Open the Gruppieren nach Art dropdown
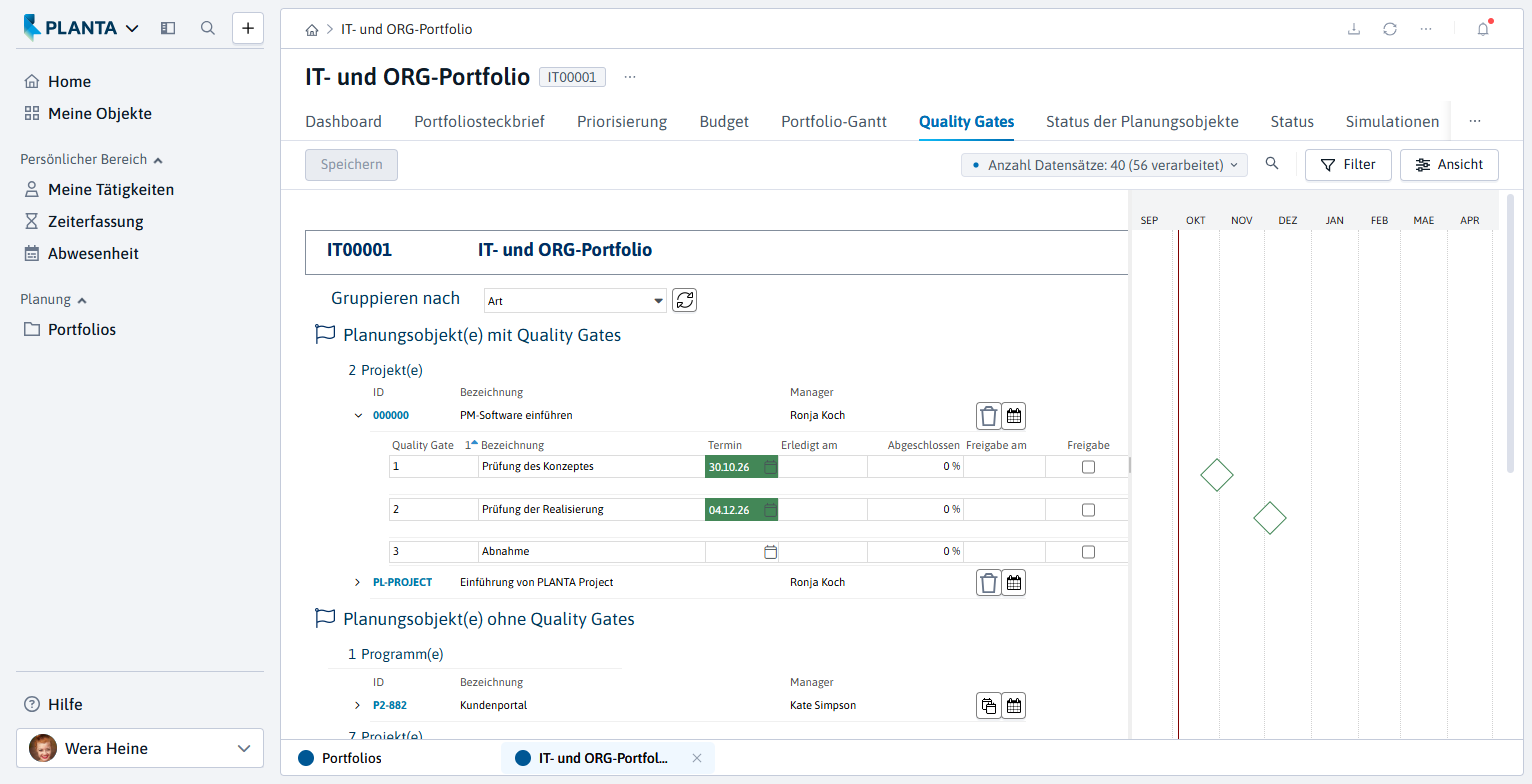 pos(575,301)
